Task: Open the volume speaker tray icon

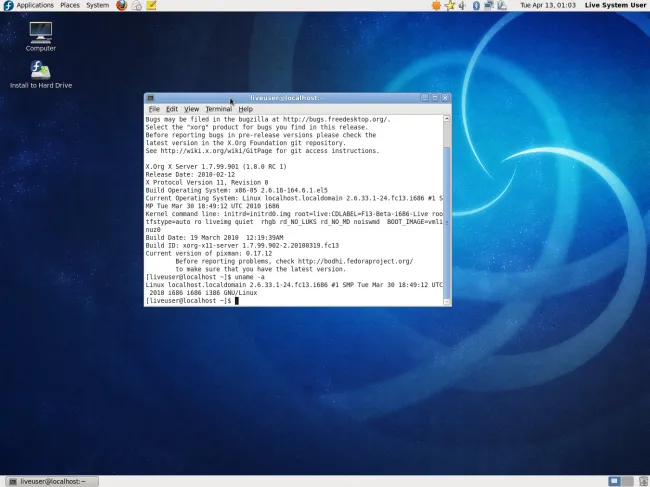Action: (462, 5)
